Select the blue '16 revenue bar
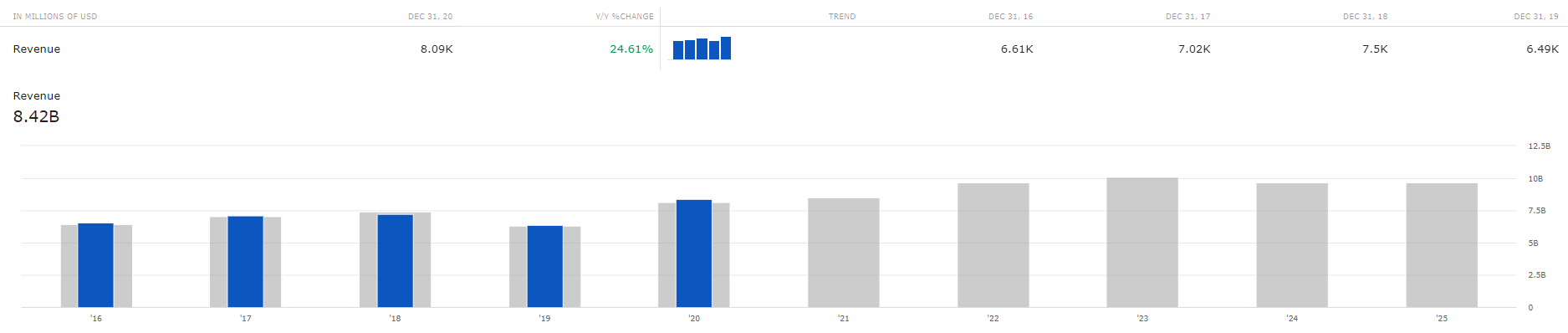Viewport: 1568px width, 333px height. point(95,265)
